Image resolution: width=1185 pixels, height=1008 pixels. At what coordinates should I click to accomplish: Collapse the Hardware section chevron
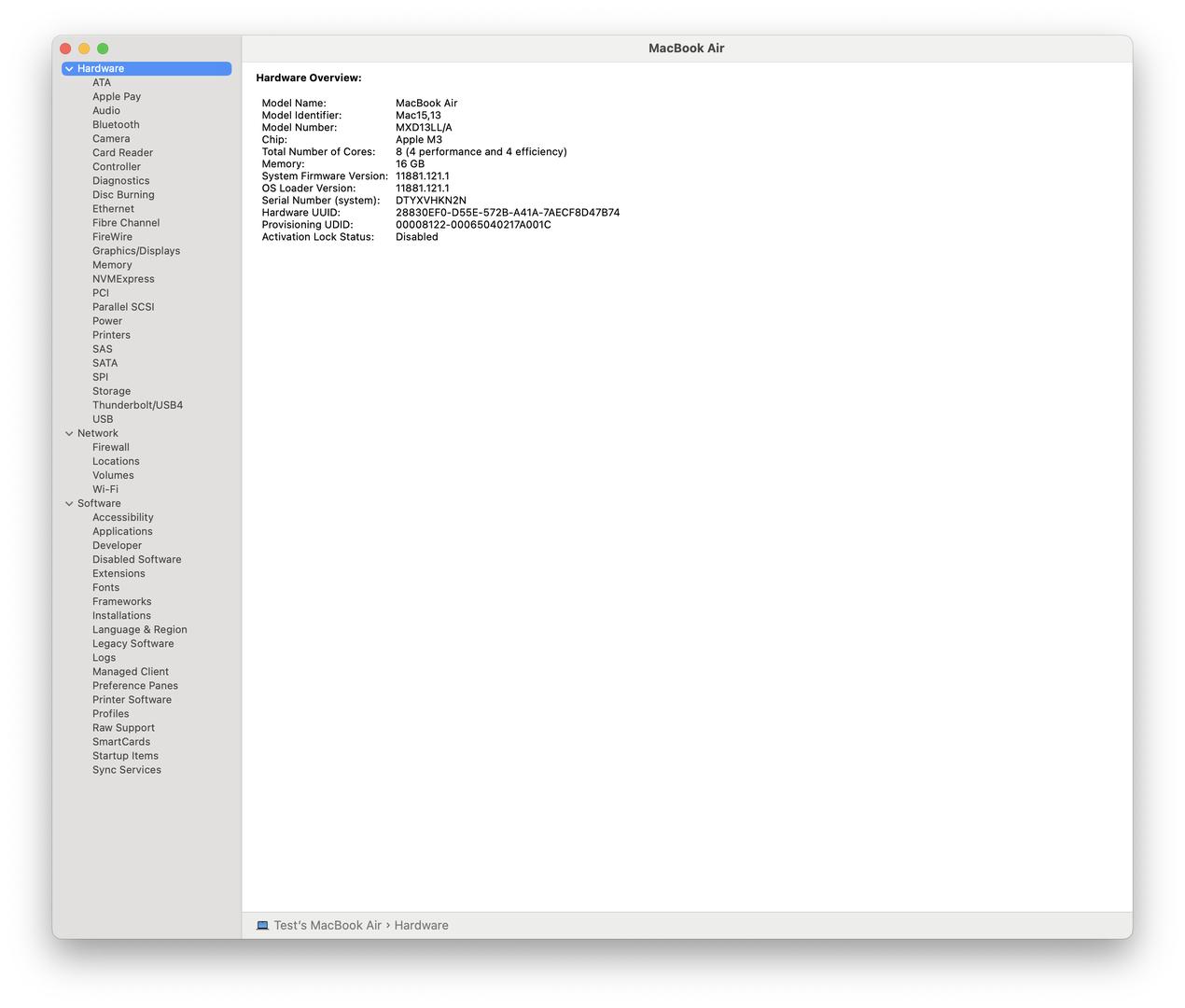pyautogui.click(x=69, y=69)
